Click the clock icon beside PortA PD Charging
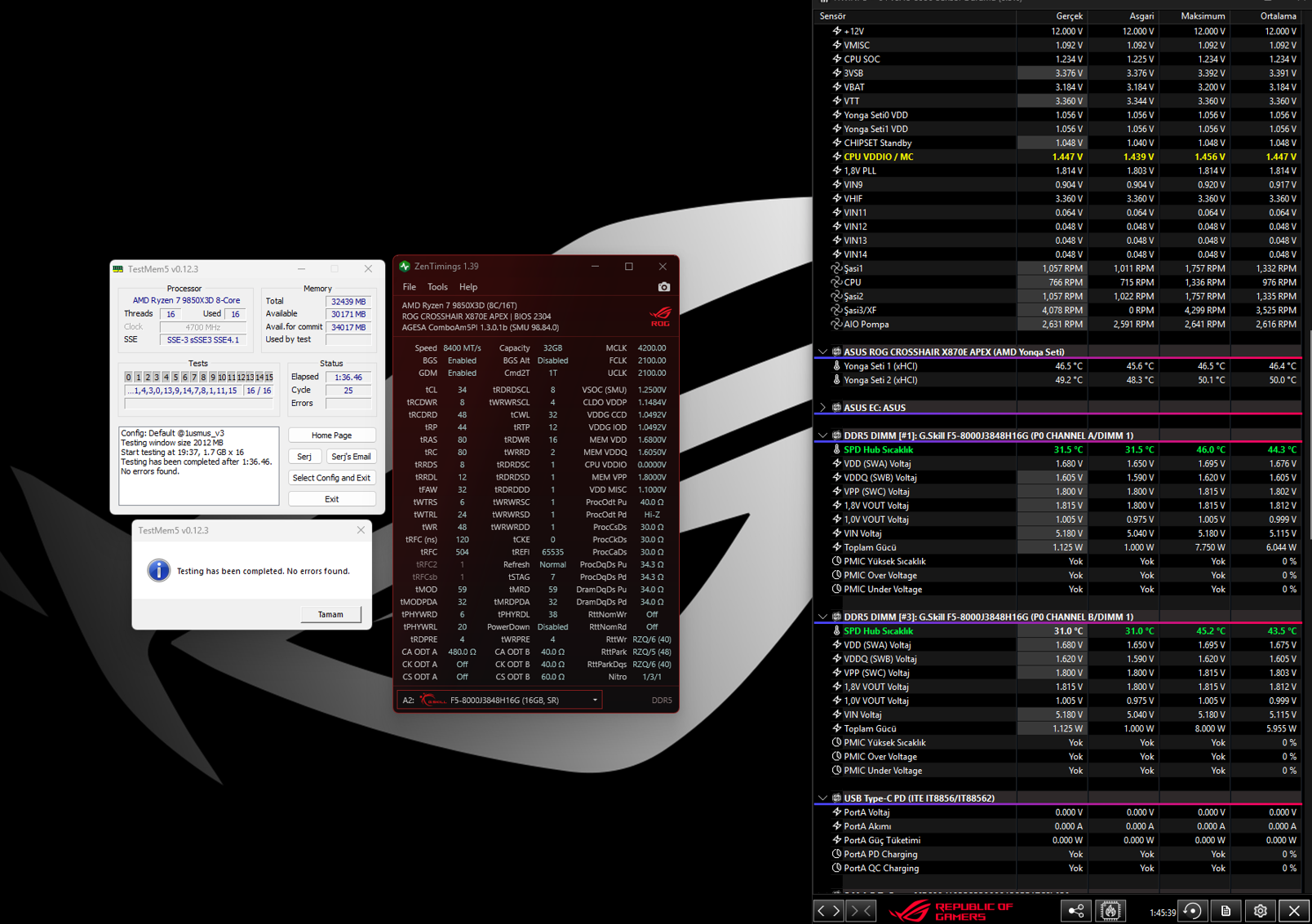This screenshot has height=924, width=1312. coord(836,855)
